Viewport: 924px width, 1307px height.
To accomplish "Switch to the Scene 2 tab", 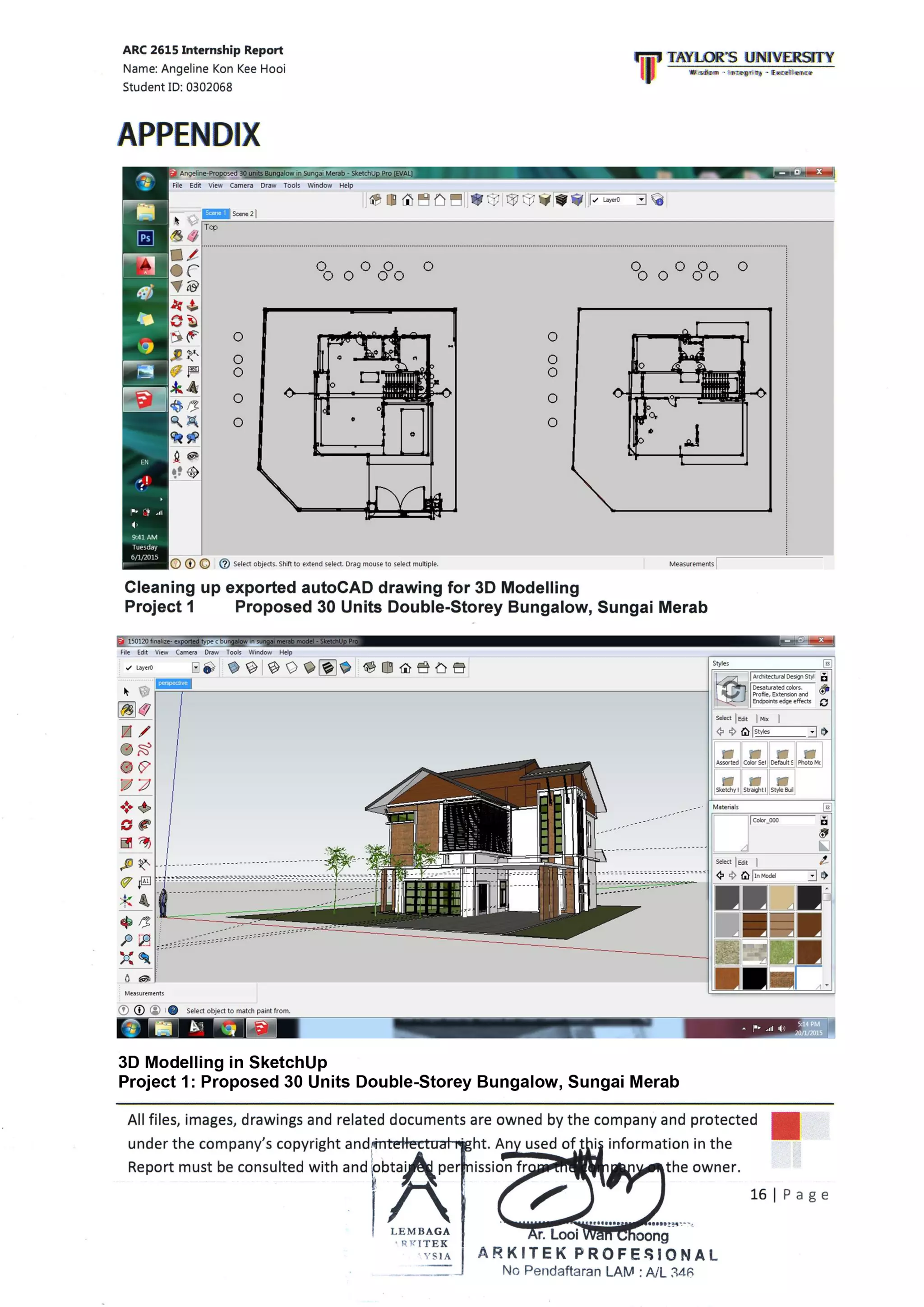I will pos(243,214).
